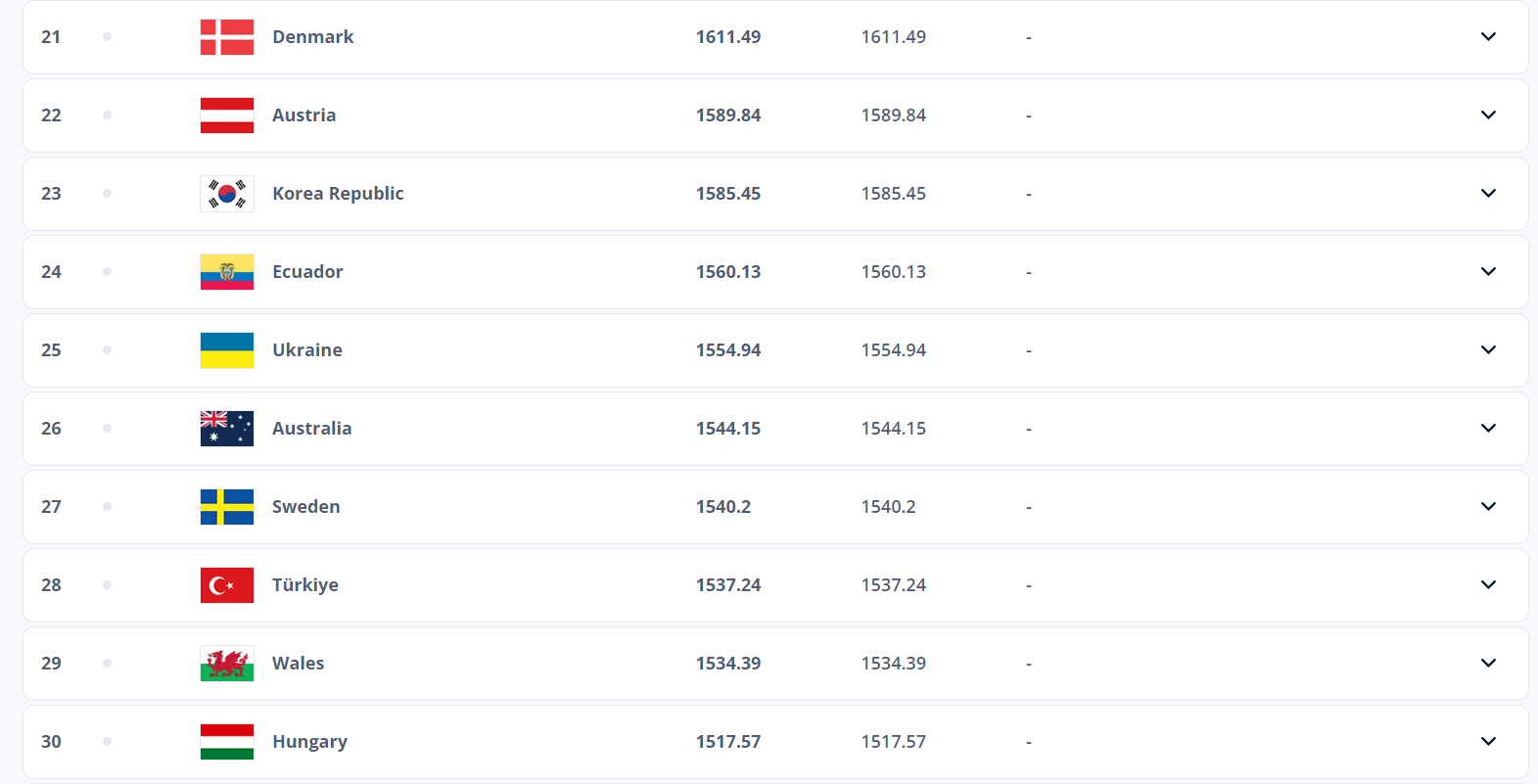This screenshot has height=784, width=1538.
Task: Click the Ecuador flag icon
Action: [227, 272]
